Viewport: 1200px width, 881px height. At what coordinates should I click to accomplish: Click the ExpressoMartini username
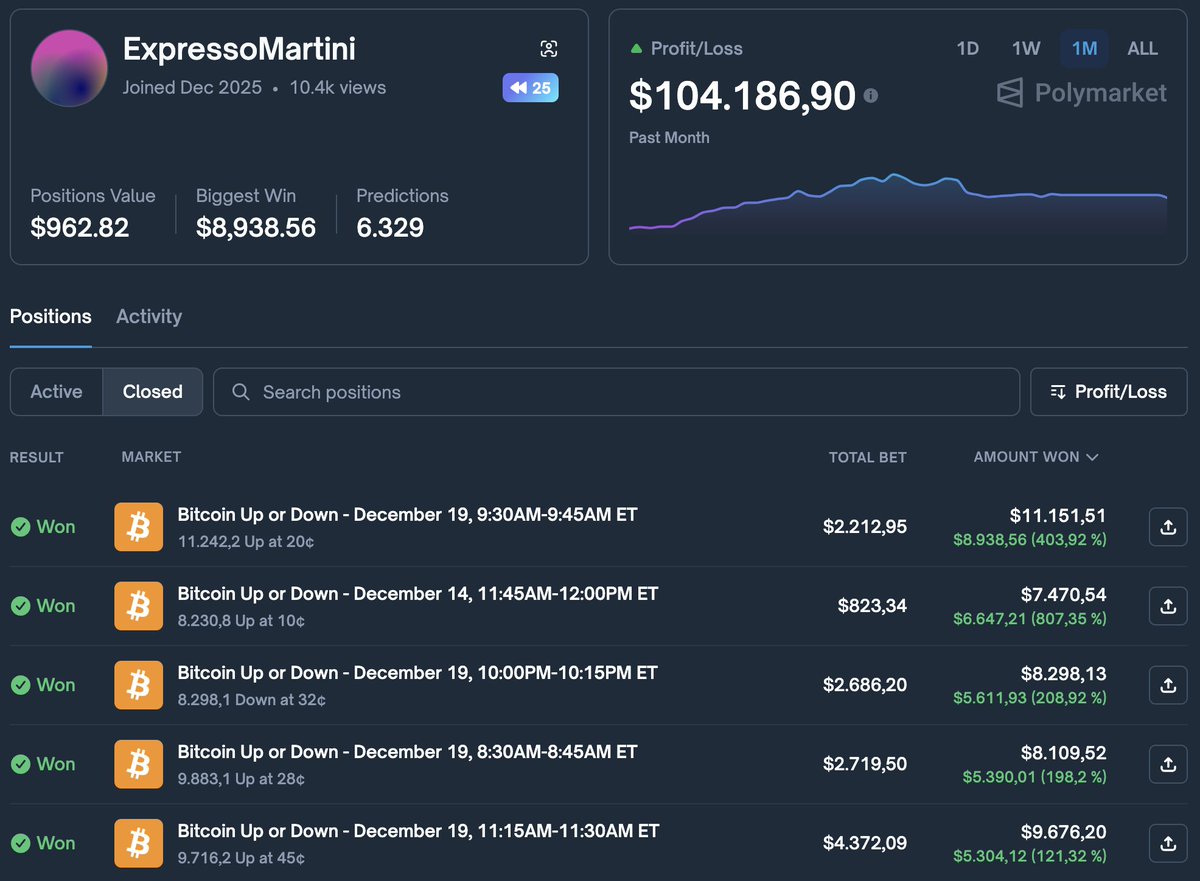239,48
